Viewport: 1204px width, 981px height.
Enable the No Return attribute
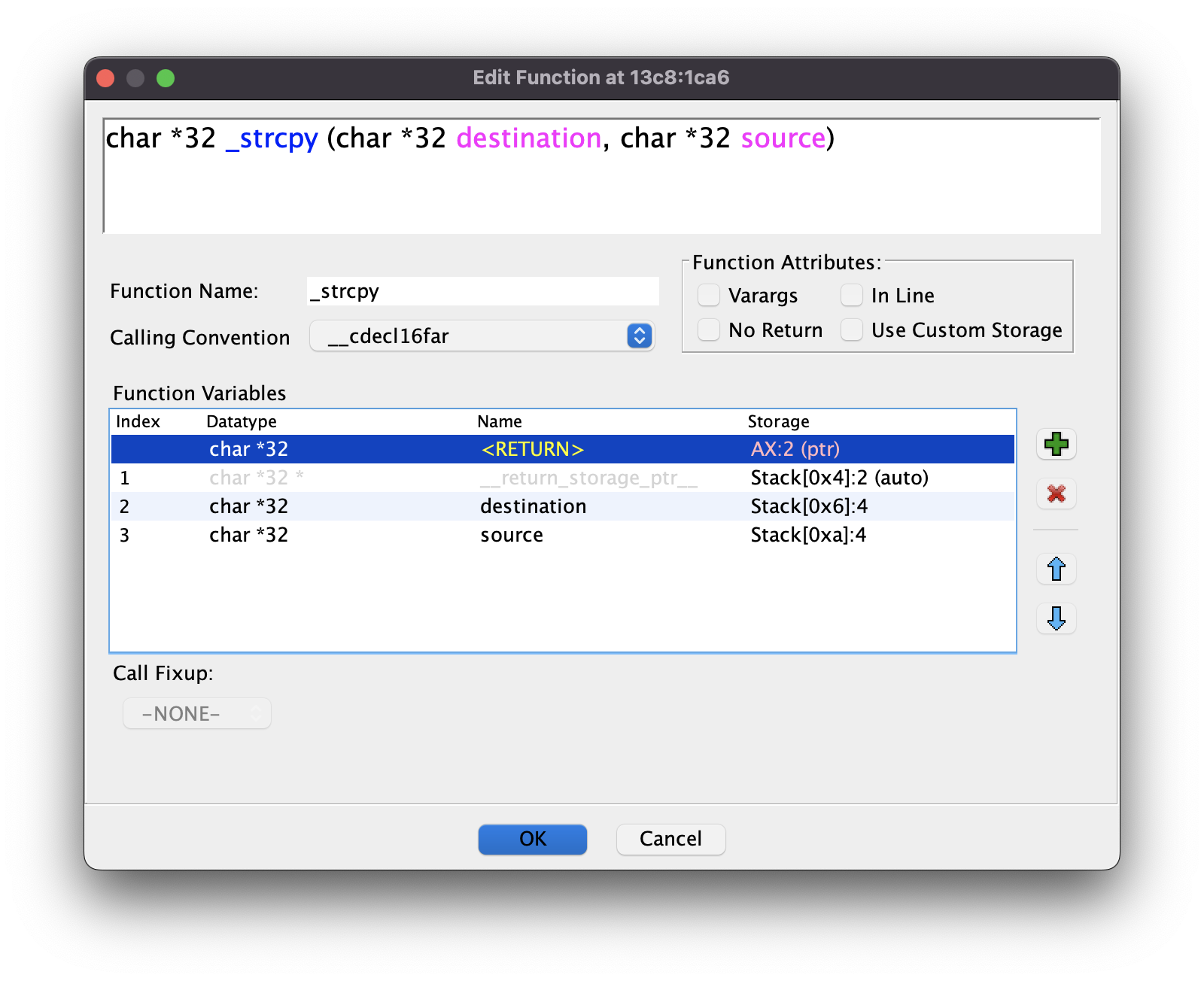708,330
